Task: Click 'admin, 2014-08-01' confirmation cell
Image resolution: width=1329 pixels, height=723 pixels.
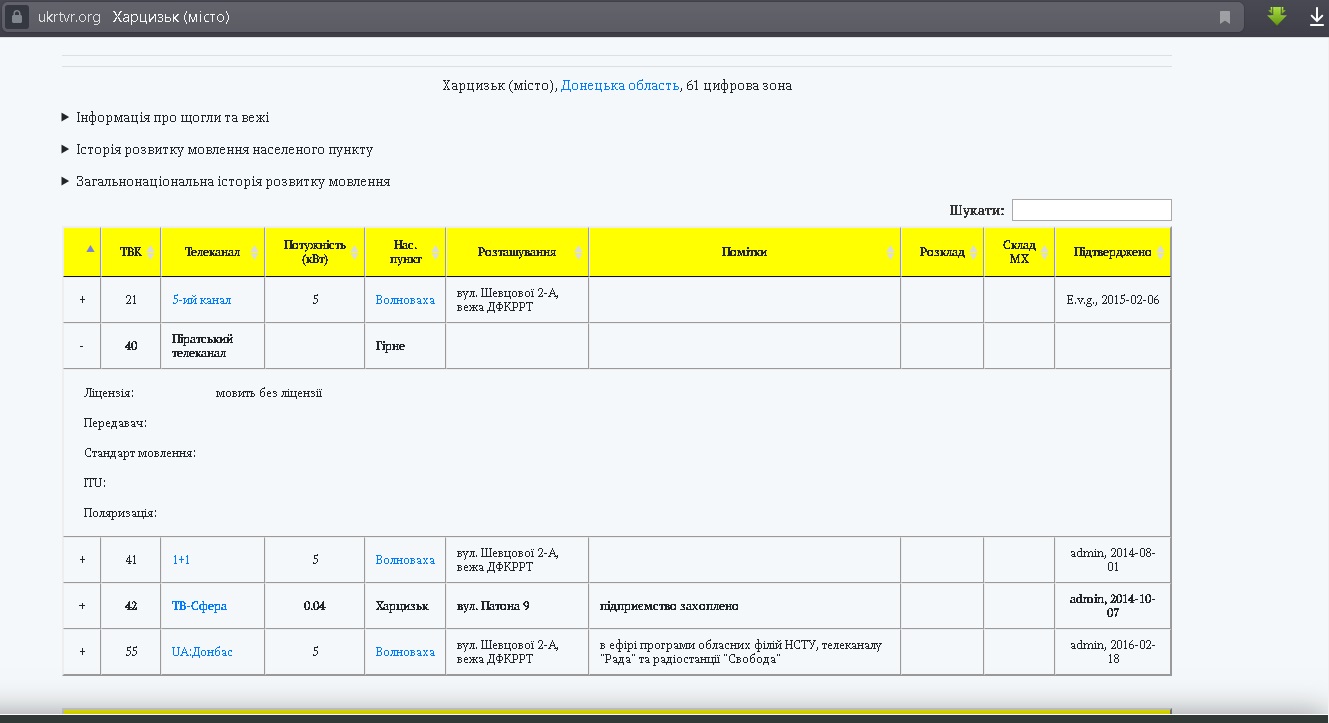Action: pos(1112,560)
